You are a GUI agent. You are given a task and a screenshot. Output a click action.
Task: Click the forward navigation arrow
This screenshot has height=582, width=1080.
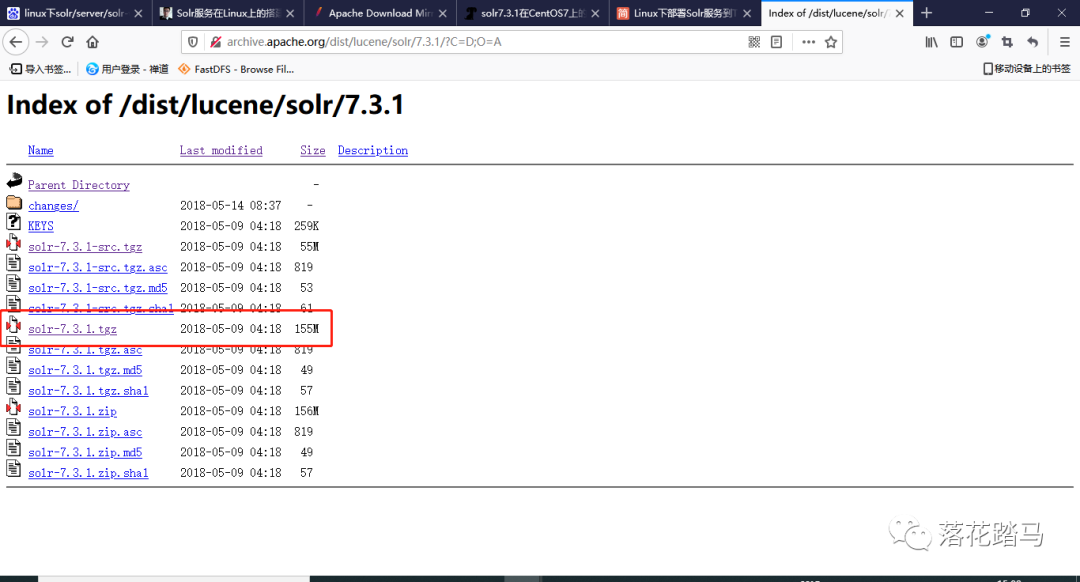(x=42, y=42)
